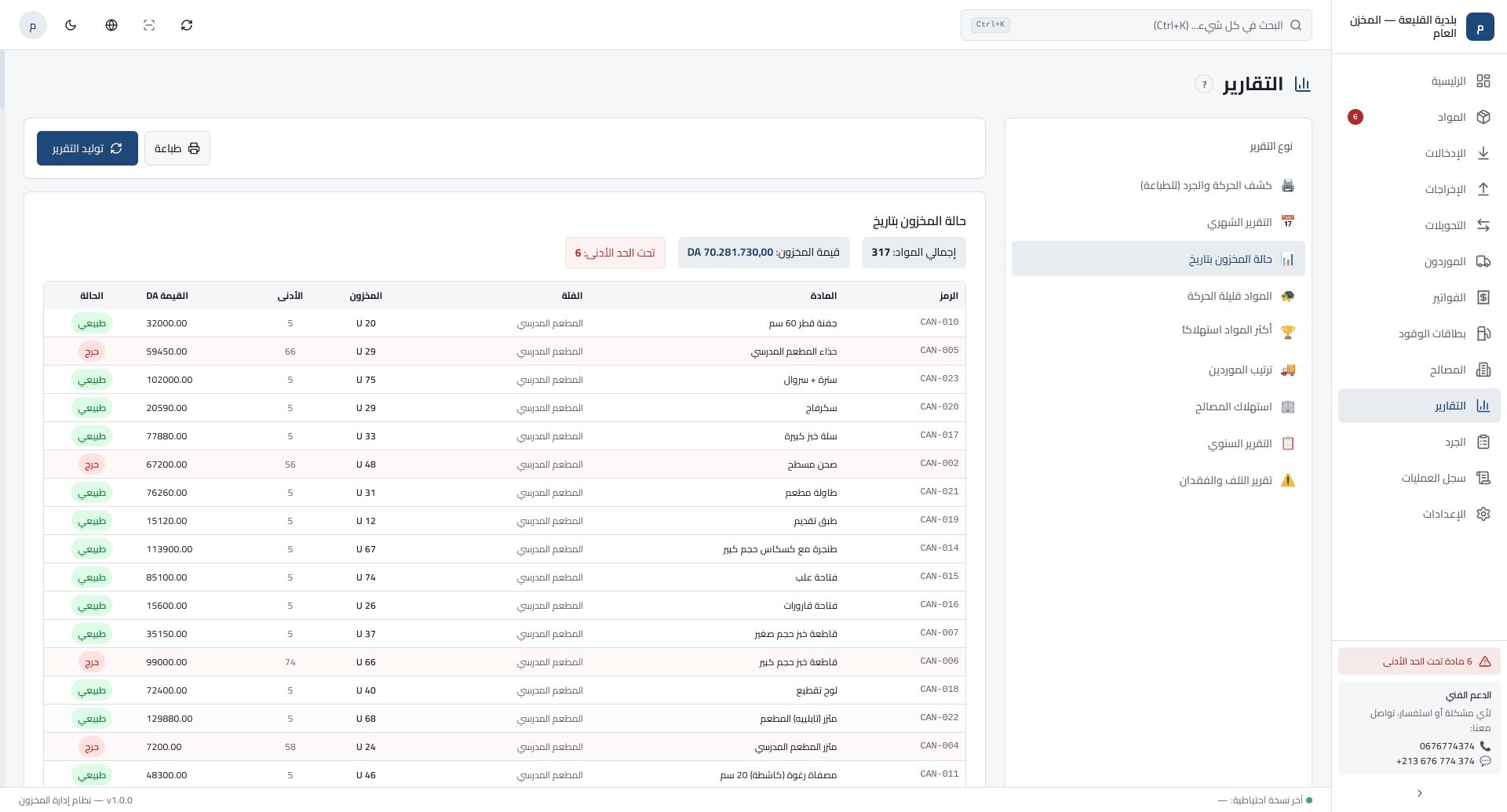This screenshot has height=812, width=1507.
Task: Click the تحت الحد الأدنى: 6 chip
Action: coord(615,253)
